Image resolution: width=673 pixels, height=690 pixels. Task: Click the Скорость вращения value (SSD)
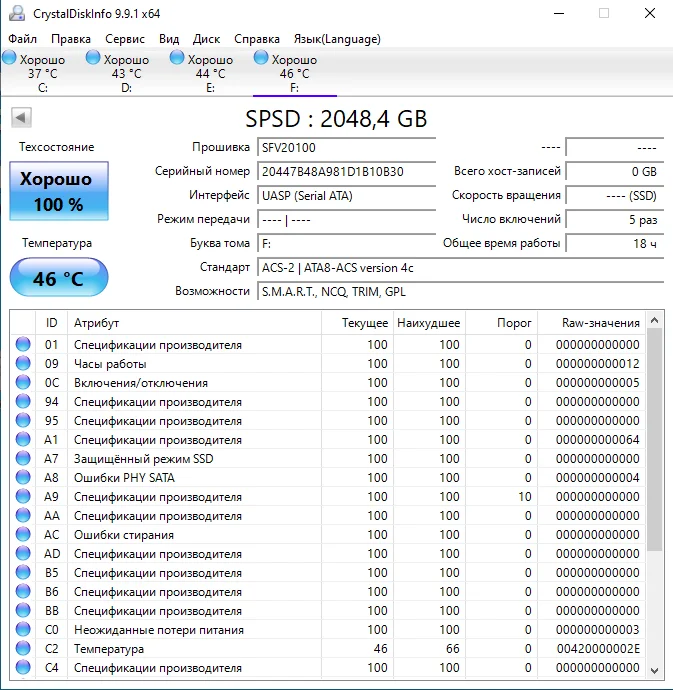click(x=614, y=195)
